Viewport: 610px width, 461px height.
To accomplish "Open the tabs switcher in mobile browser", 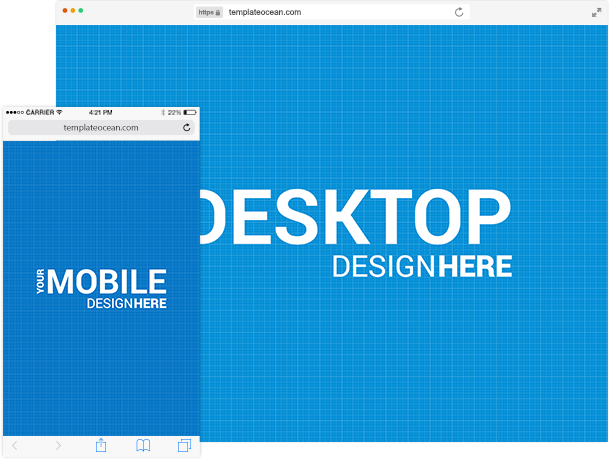I will point(185,445).
